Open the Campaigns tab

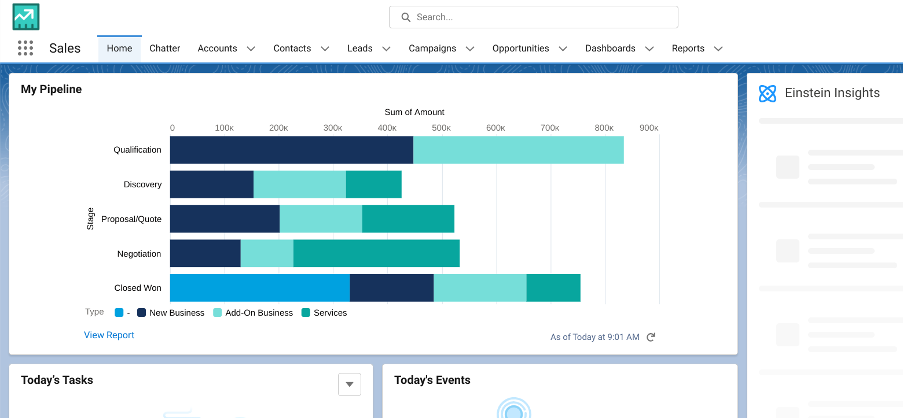click(432, 48)
